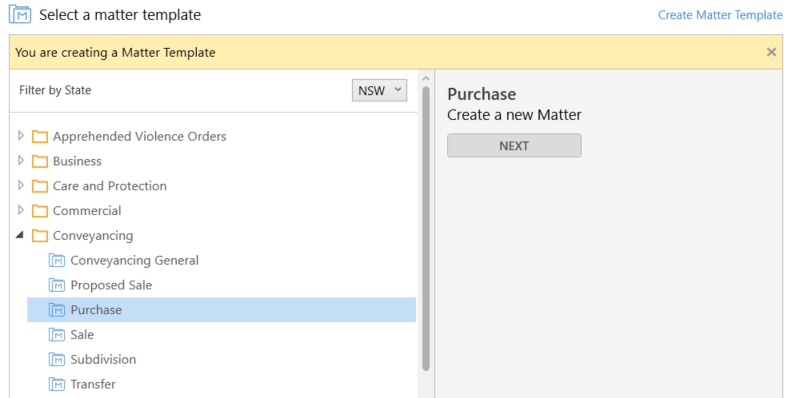Click the Sale matter icon

pyautogui.click(x=57, y=334)
